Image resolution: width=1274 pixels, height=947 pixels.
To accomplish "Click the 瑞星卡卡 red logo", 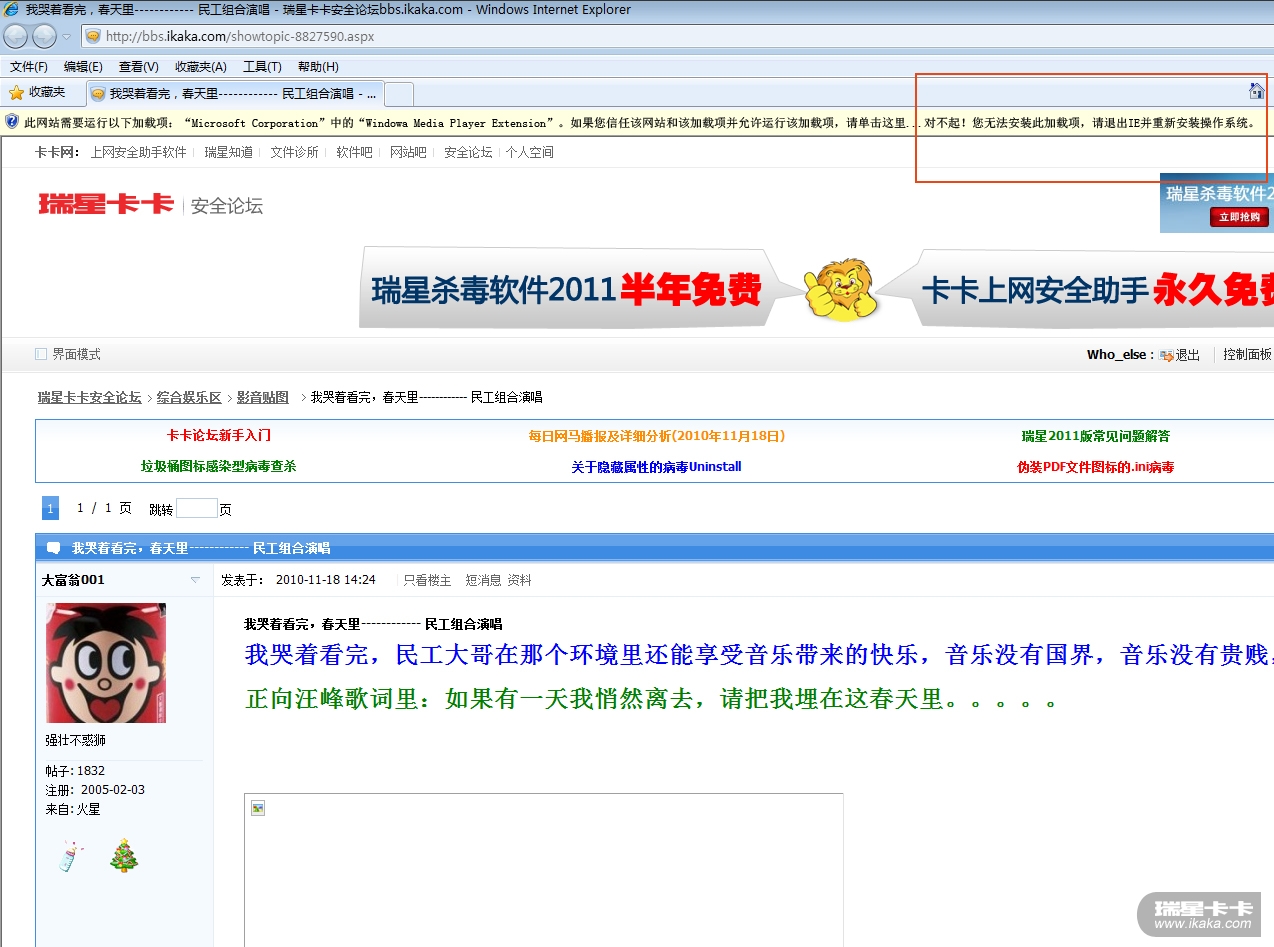I will (106, 204).
